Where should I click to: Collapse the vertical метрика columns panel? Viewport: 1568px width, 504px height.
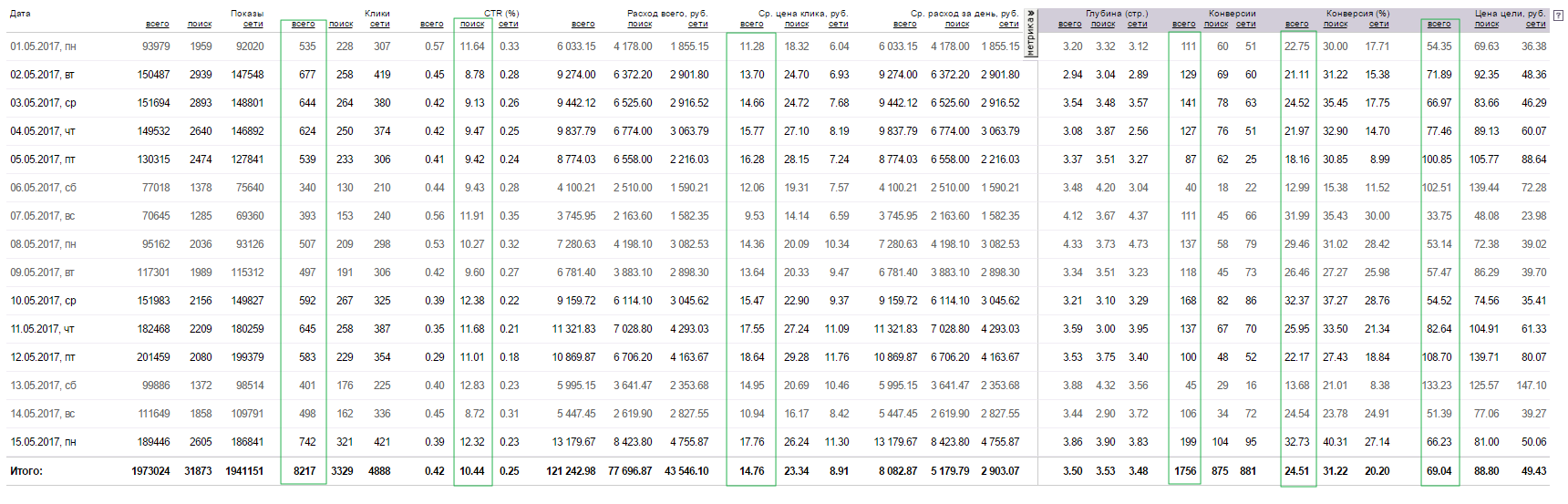[1030, 34]
